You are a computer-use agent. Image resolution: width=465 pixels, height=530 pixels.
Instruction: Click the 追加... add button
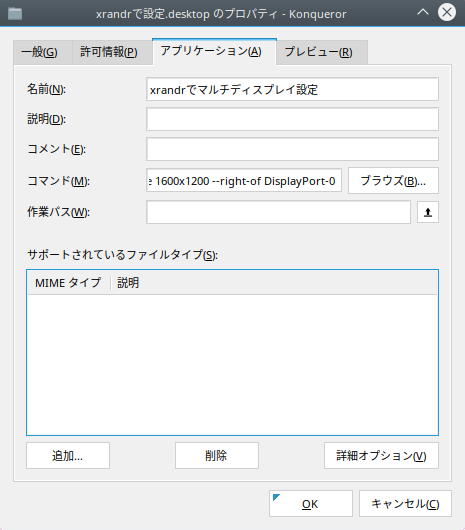68,456
